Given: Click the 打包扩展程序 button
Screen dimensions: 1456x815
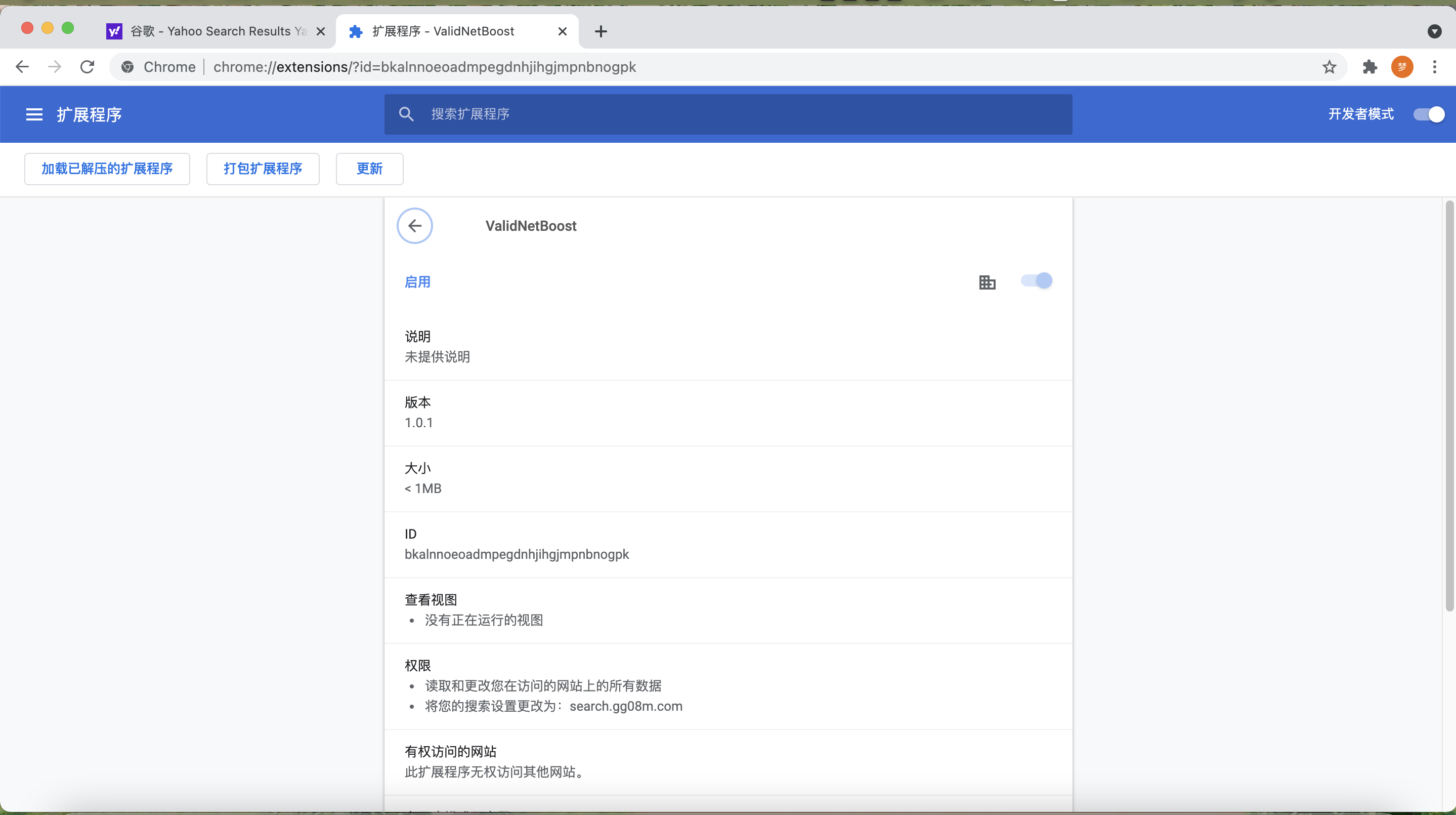Looking at the screenshot, I should 263,169.
